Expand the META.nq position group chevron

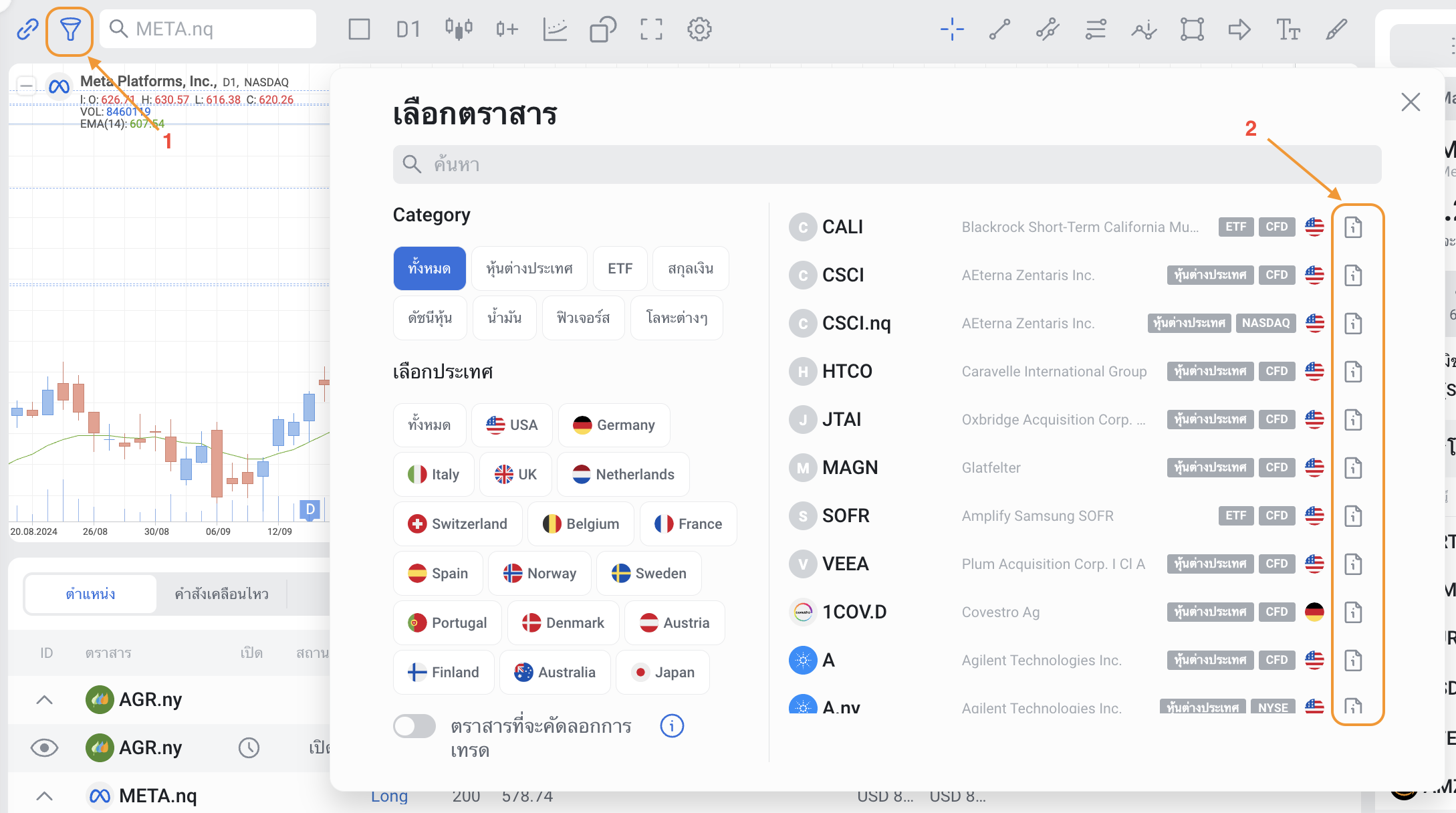point(44,796)
